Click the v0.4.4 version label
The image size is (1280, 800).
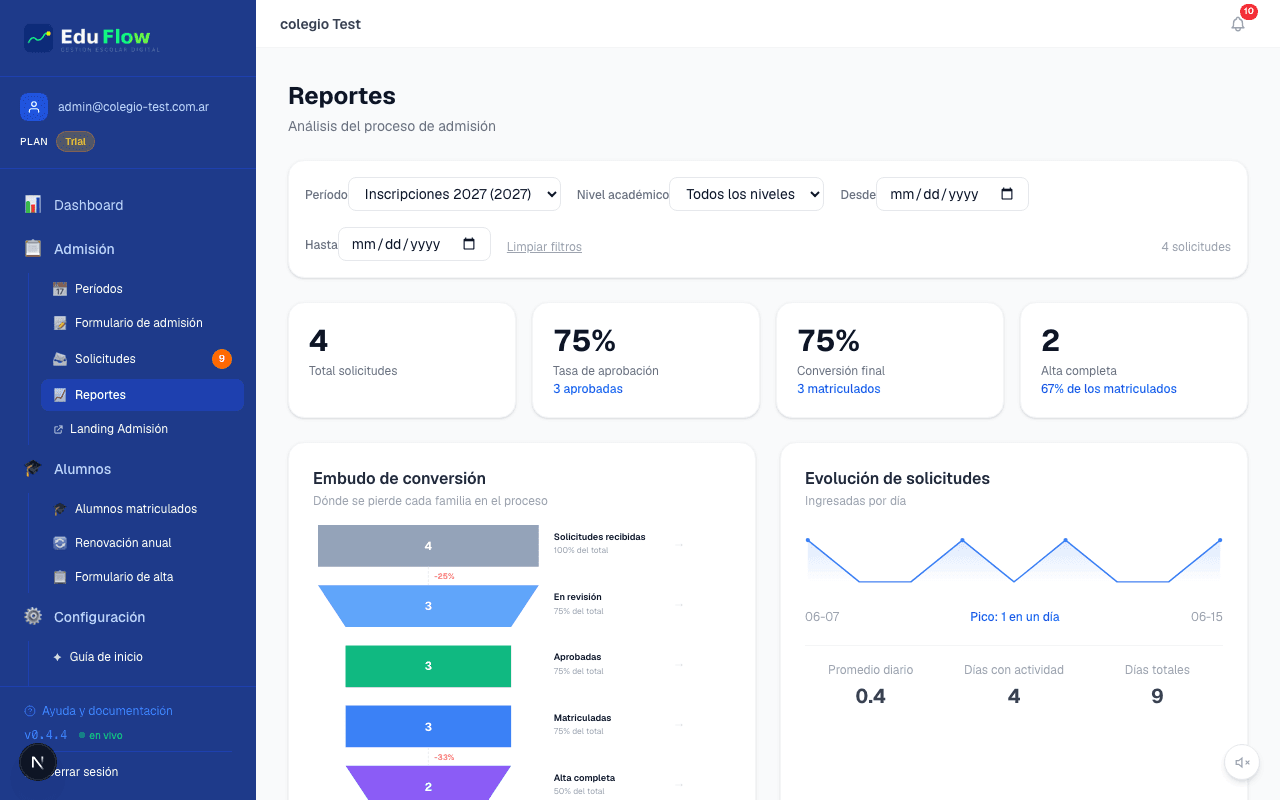[46, 735]
